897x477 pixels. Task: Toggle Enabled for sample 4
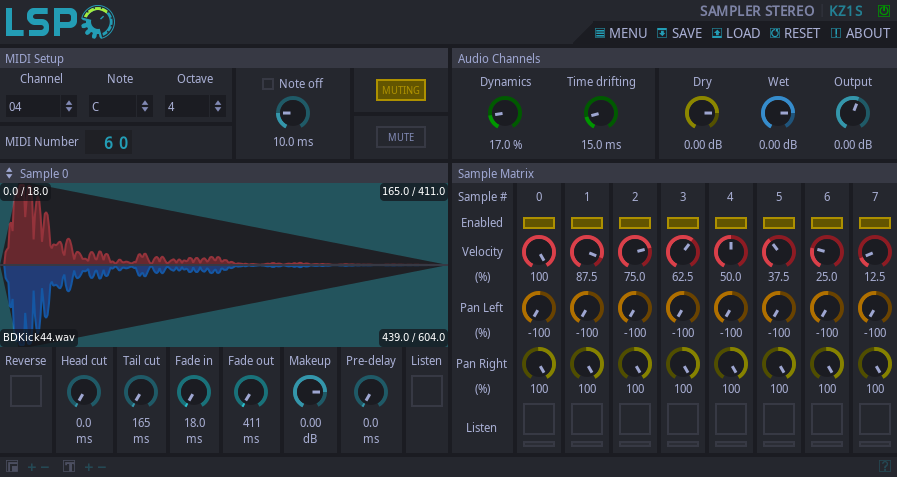pyautogui.click(x=731, y=222)
